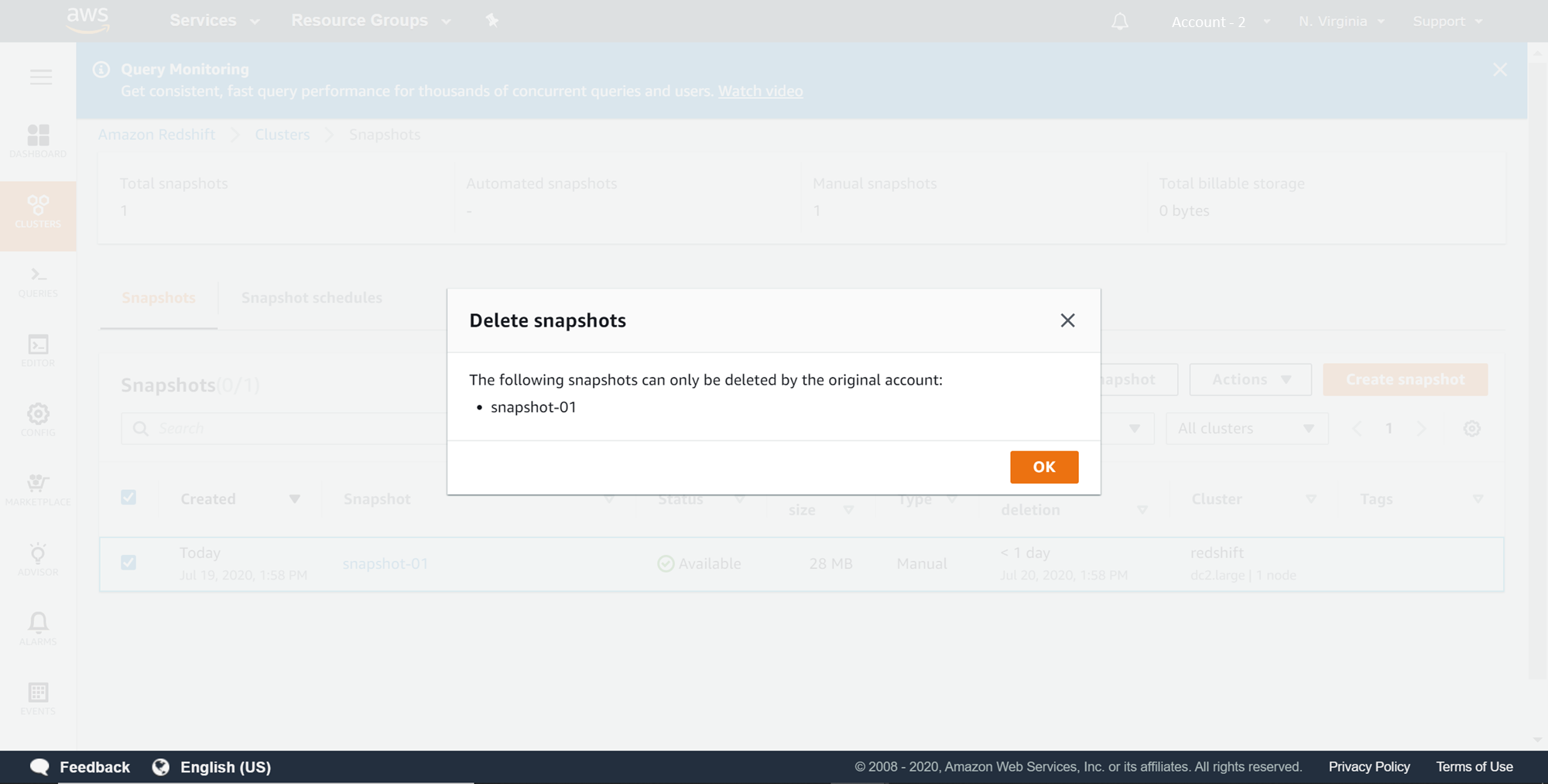Click the Create snapshot button

[1406, 380]
